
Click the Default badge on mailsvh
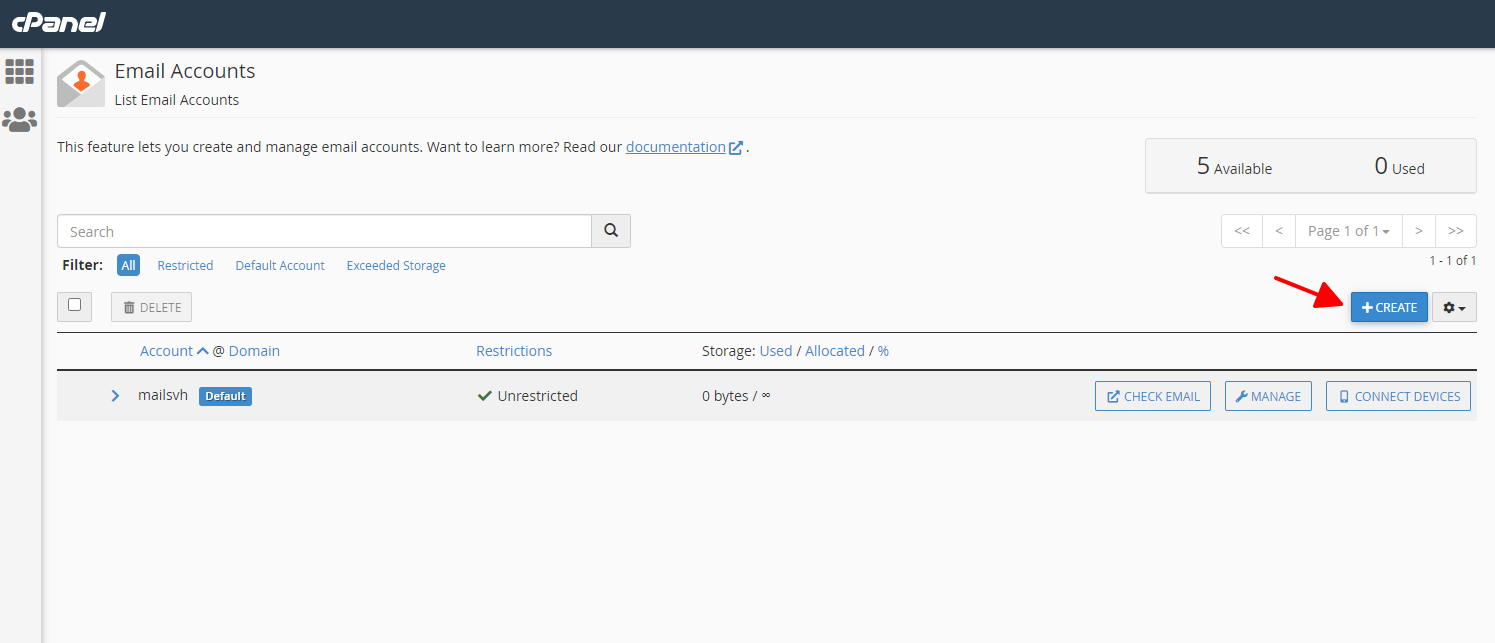225,396
